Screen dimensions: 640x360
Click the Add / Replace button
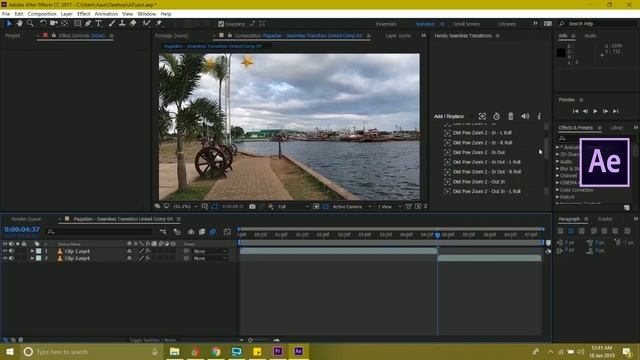(x=449, y=116)
